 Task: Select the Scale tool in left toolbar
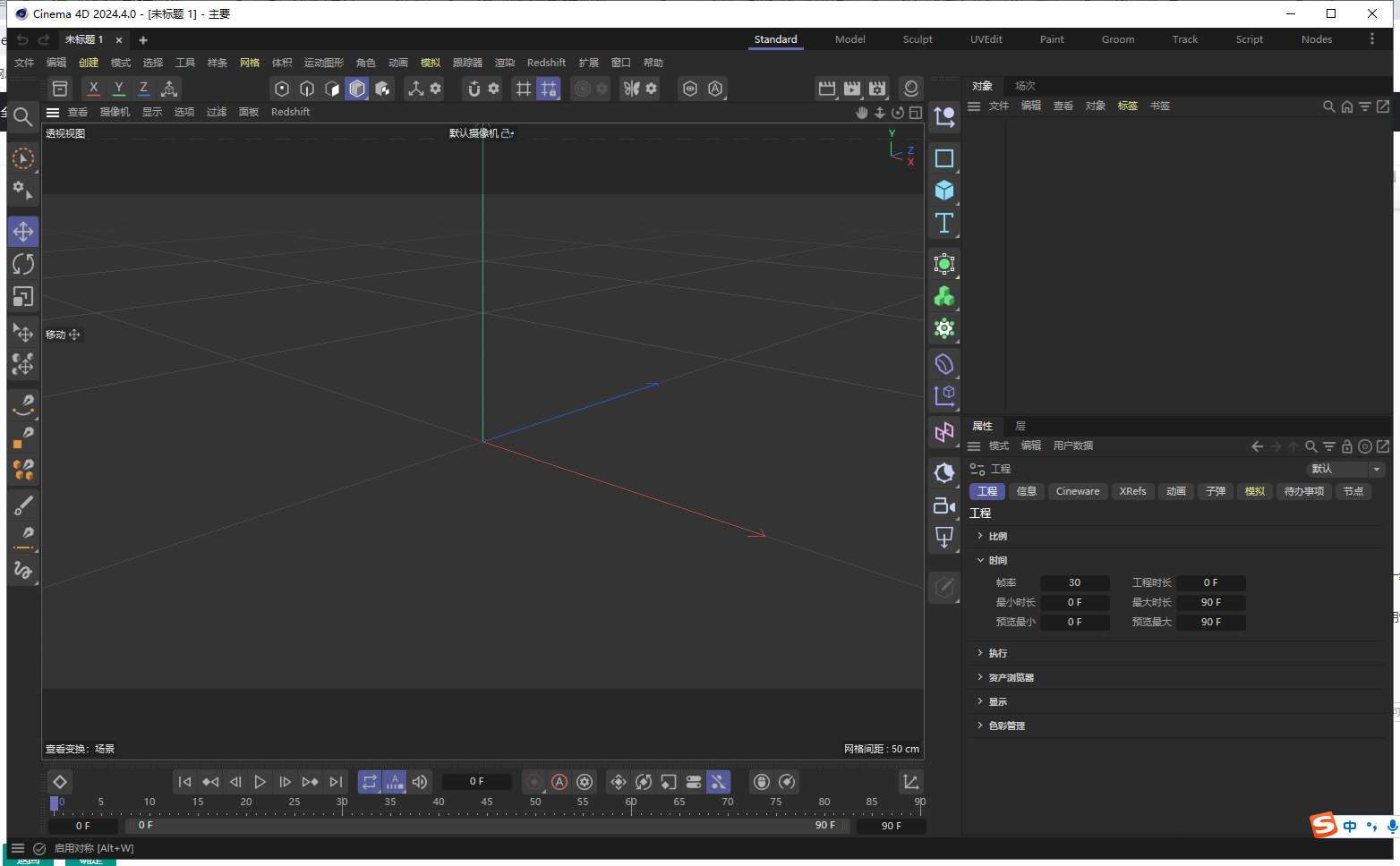(x=23, y=296)
